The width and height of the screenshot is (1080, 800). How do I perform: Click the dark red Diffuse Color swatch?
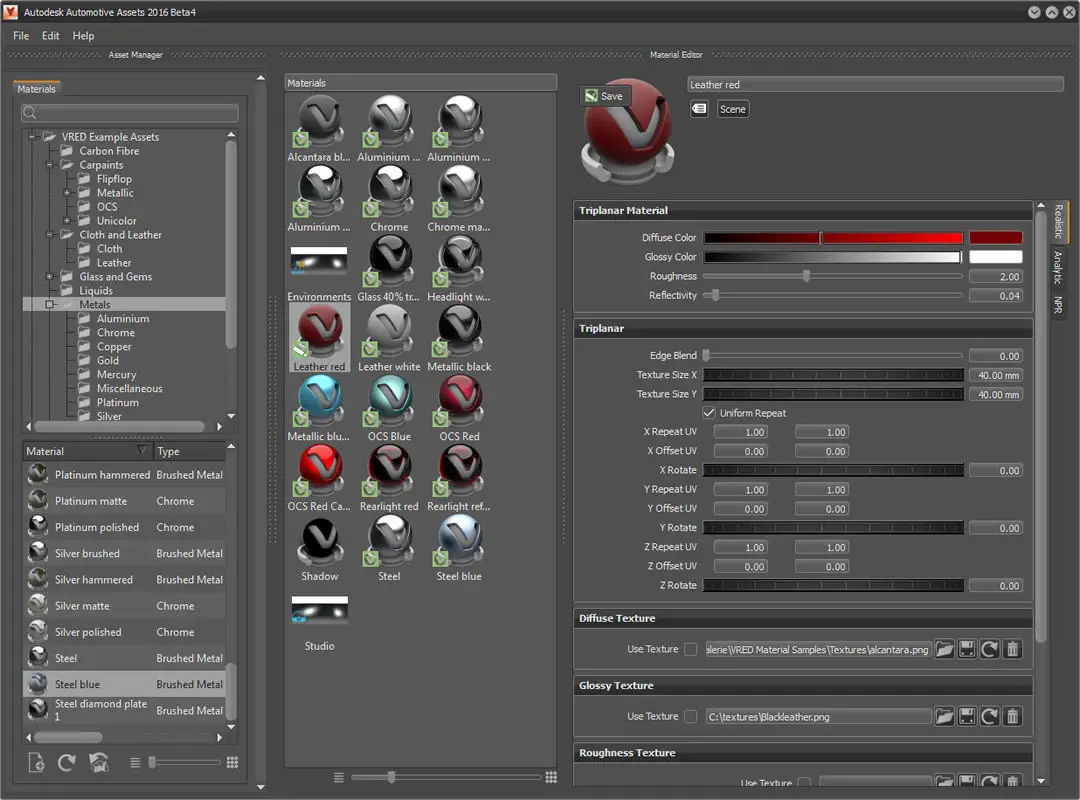pyautogui.click(x=995, y=238)
